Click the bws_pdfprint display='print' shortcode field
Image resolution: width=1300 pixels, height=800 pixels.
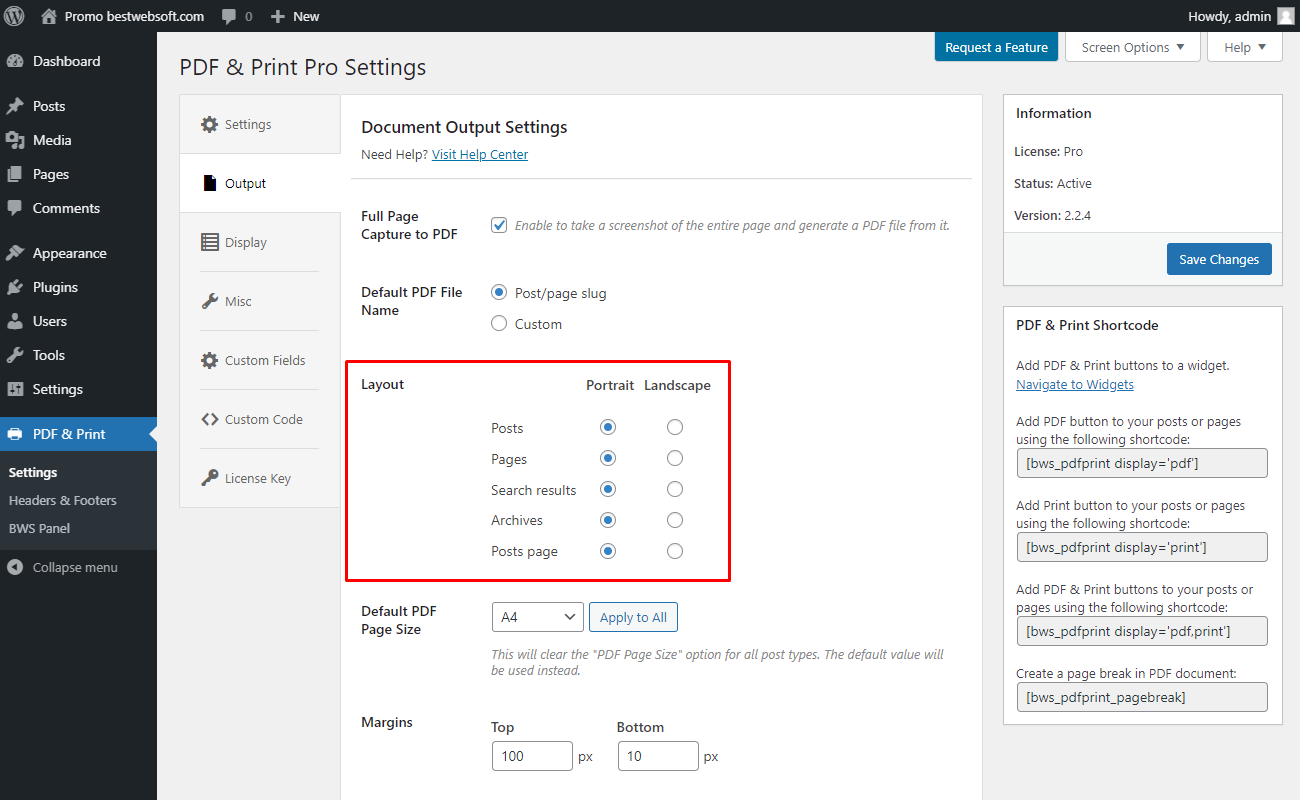pyautogui.click(x=1142, y=547)
